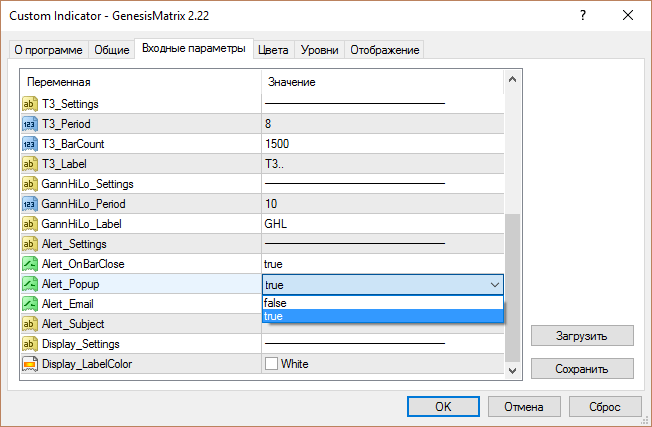This screenshot has height=427, width=652.
Task: Select the Входные параметры tab
Action: coord(194,48)
